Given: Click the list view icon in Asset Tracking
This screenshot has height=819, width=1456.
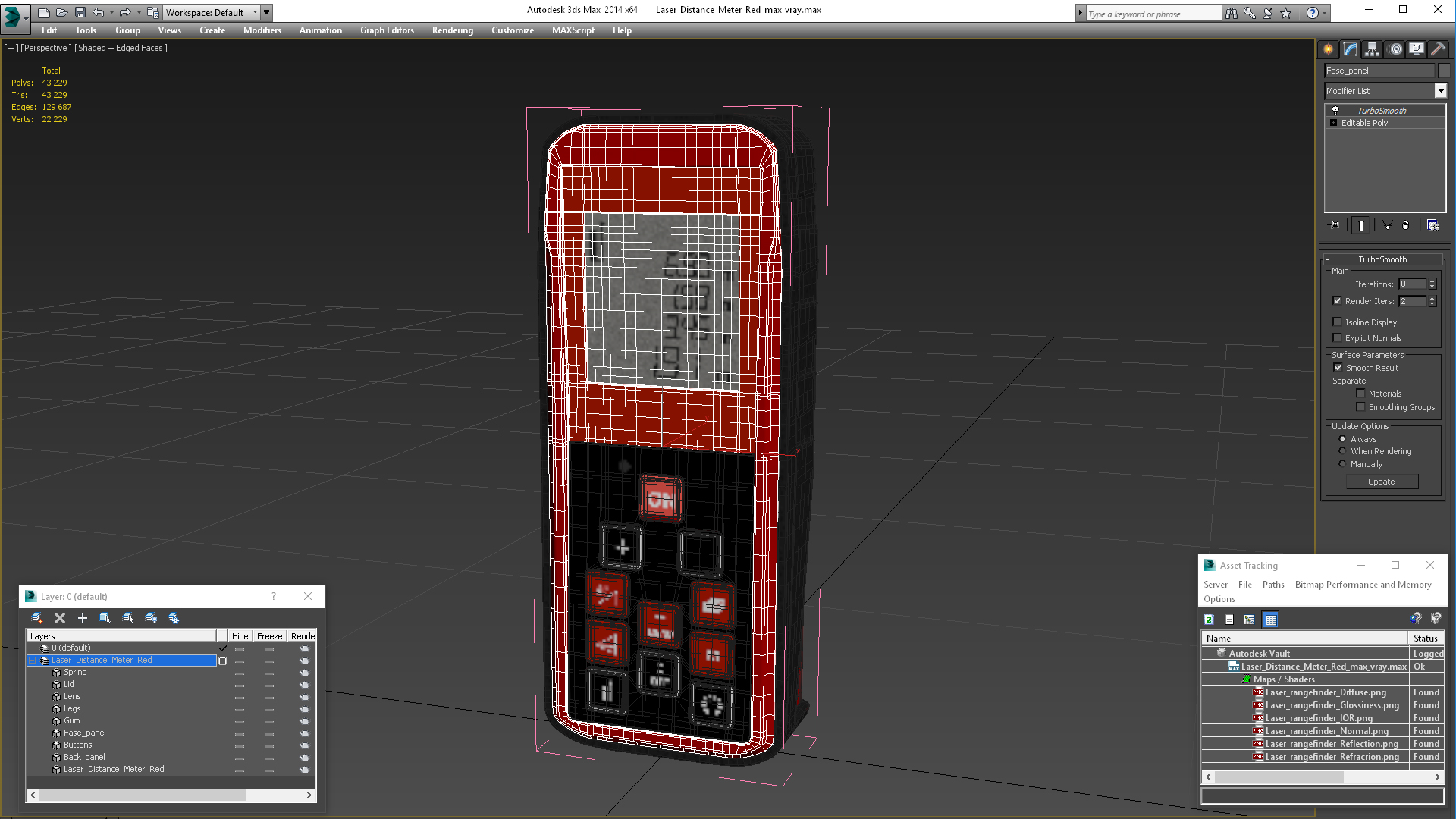Looking at the screenshot, I should (1229, 620).
